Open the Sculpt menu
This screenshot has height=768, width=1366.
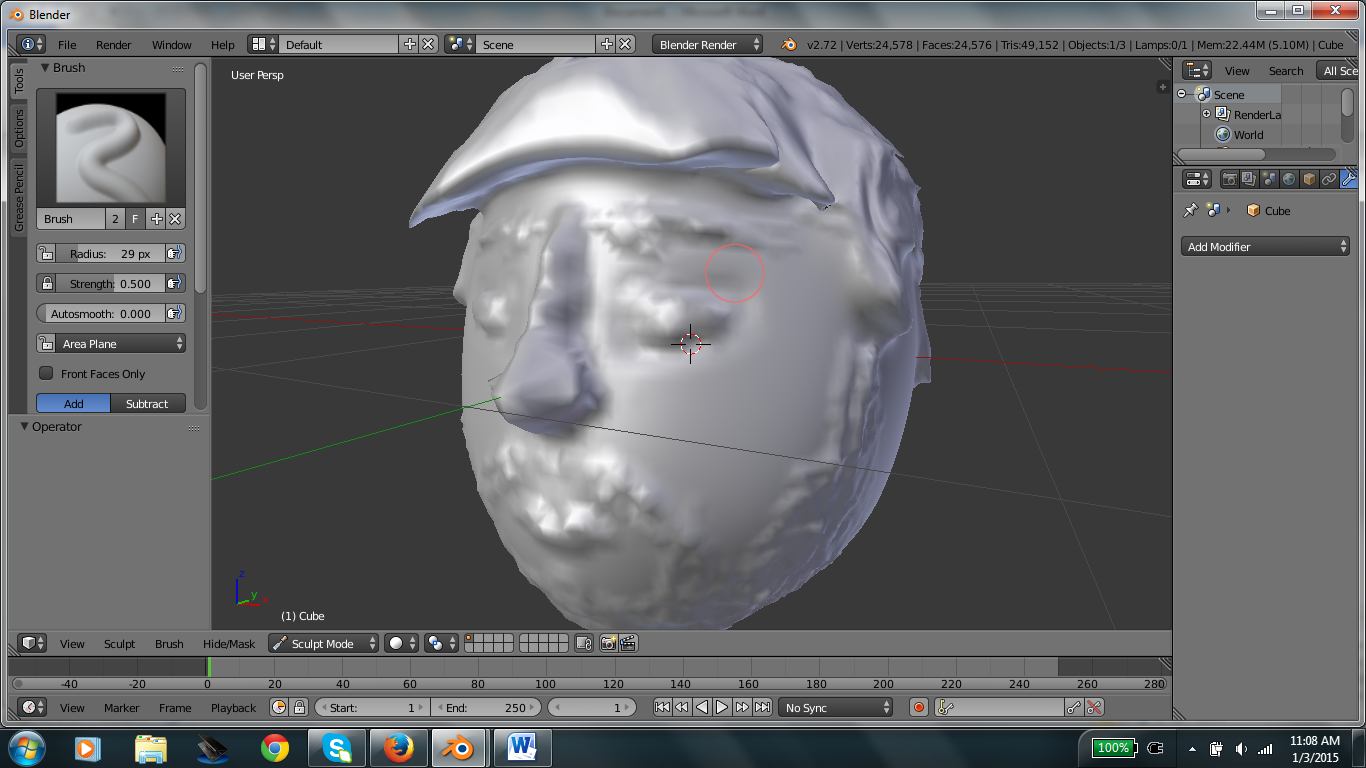pyautogui.click(x=119, y=644)
